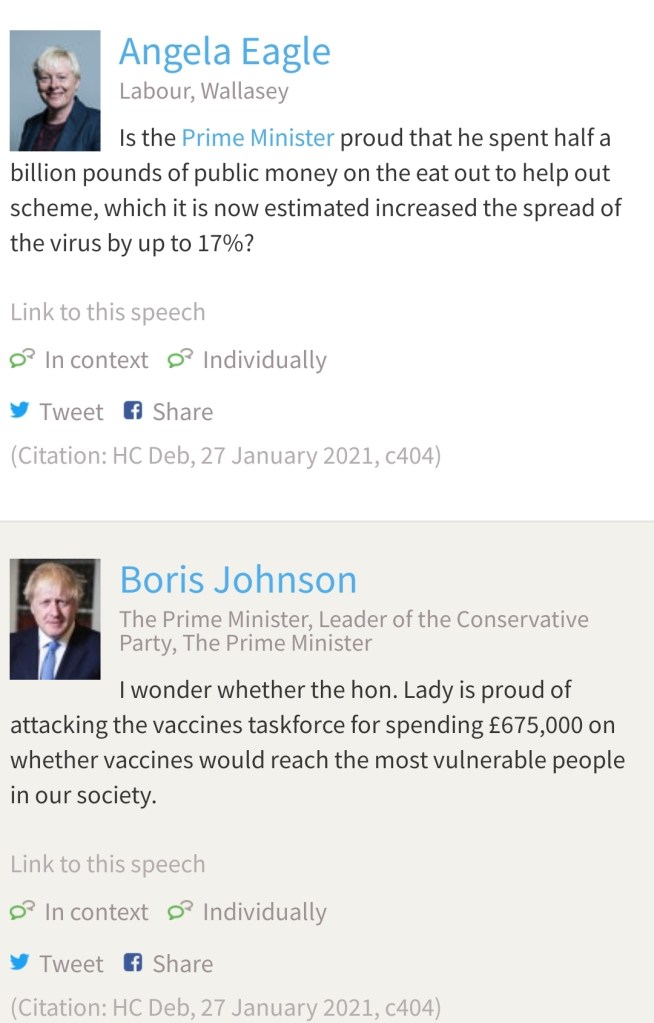The width and height of the screenshot is (654, 1023).
Task: Click the Facebook icon under Angela Eagle's speech
Action: [x=133, y=411]
